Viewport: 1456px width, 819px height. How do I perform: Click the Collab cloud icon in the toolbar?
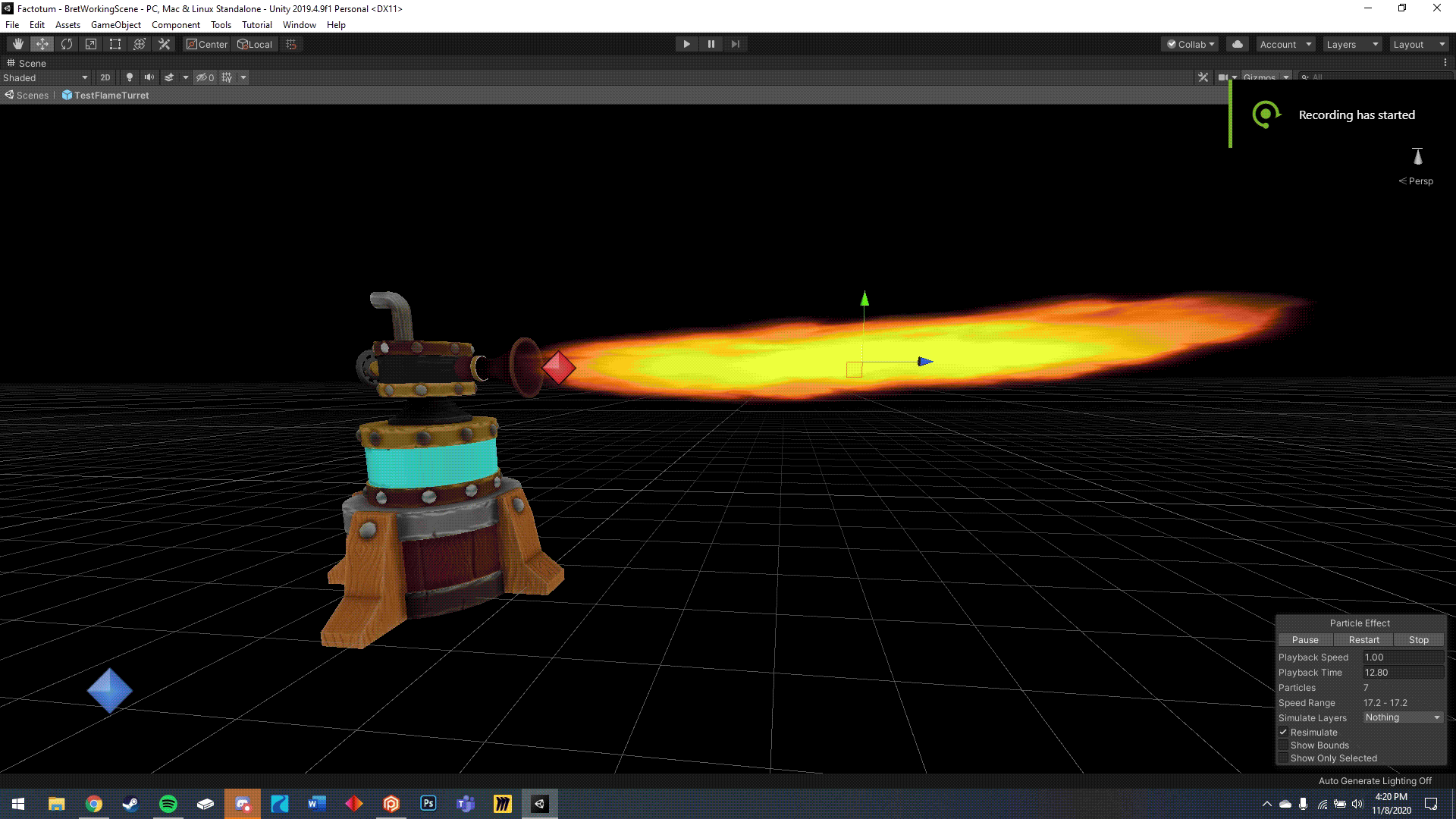[1237, 43]
